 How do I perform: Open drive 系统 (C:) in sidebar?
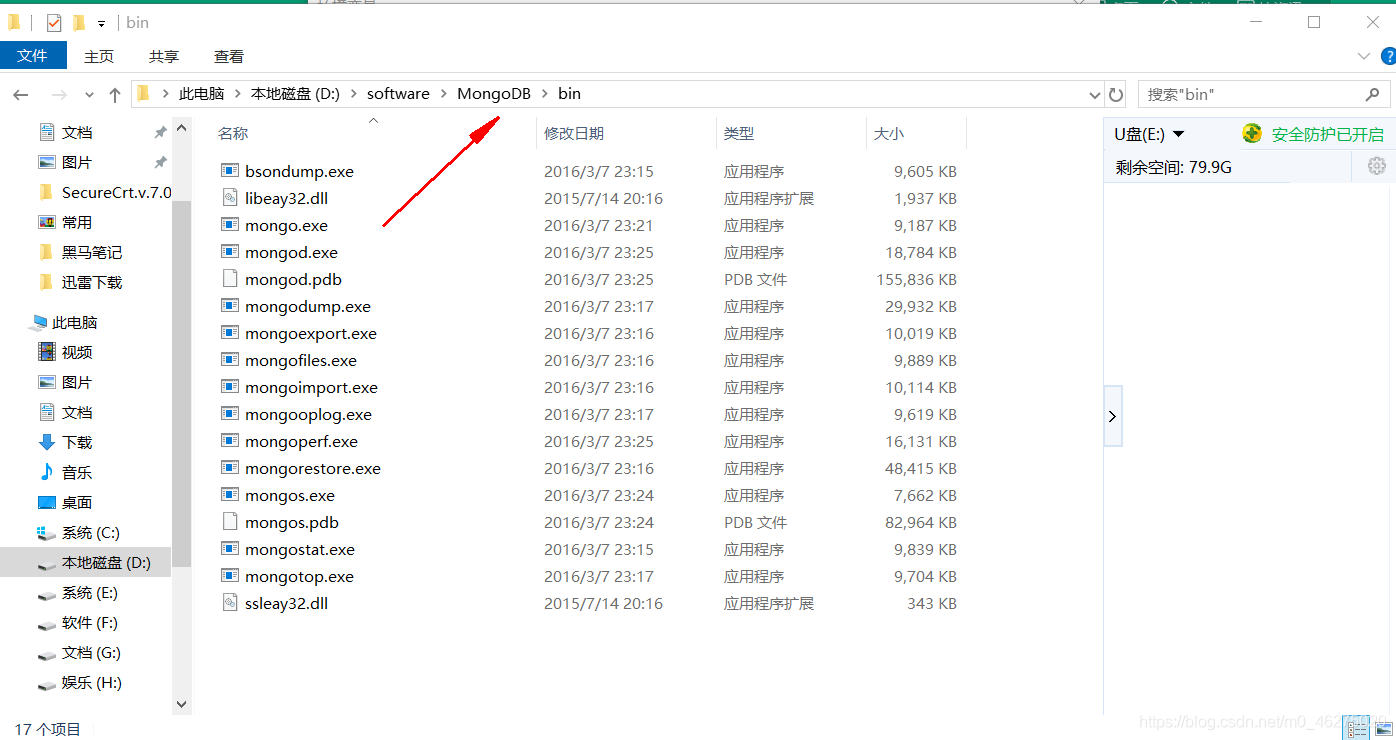coord(91,532)
